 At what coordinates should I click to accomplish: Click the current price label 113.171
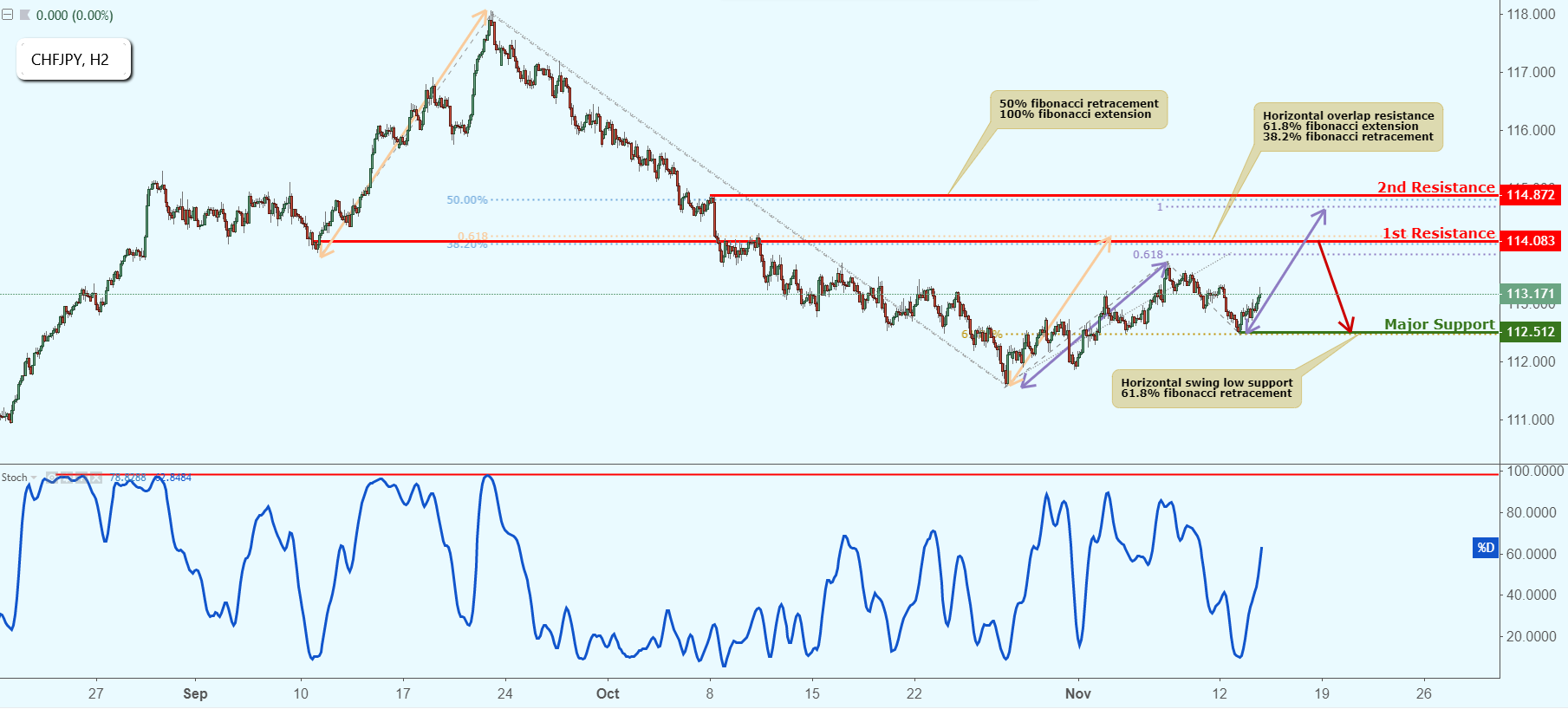tap(1530, 294)
